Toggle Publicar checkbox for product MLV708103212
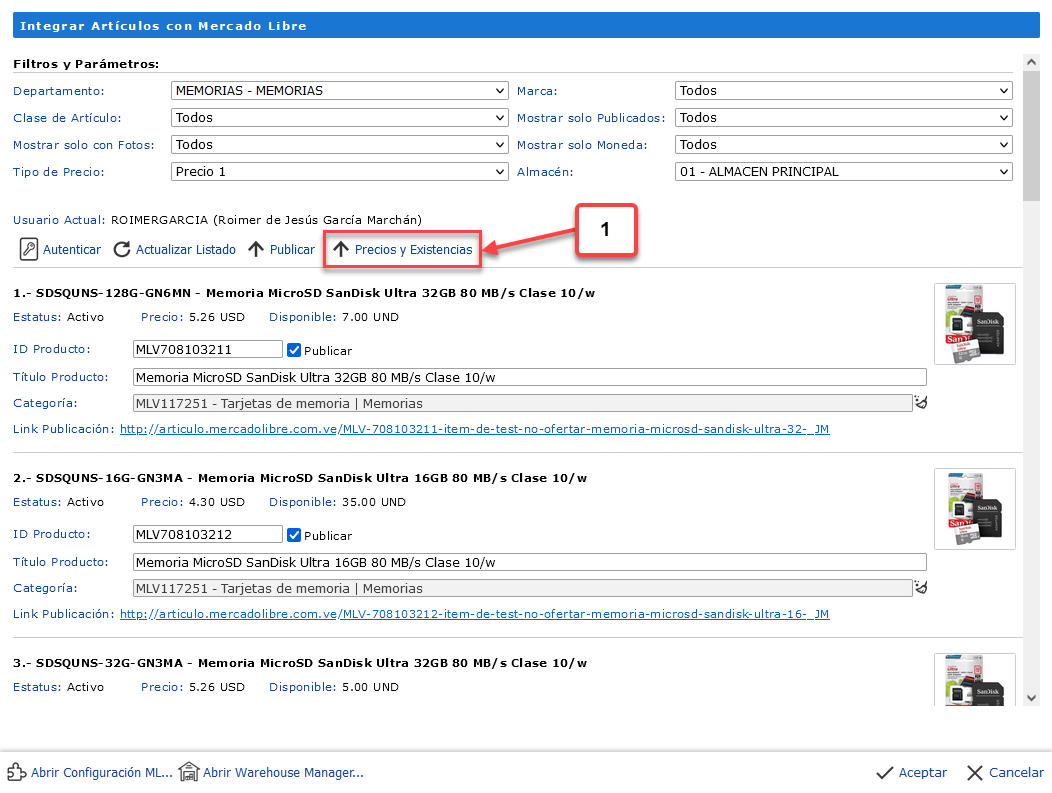This screenshot has width=1052, height=793. click(294, 535)
